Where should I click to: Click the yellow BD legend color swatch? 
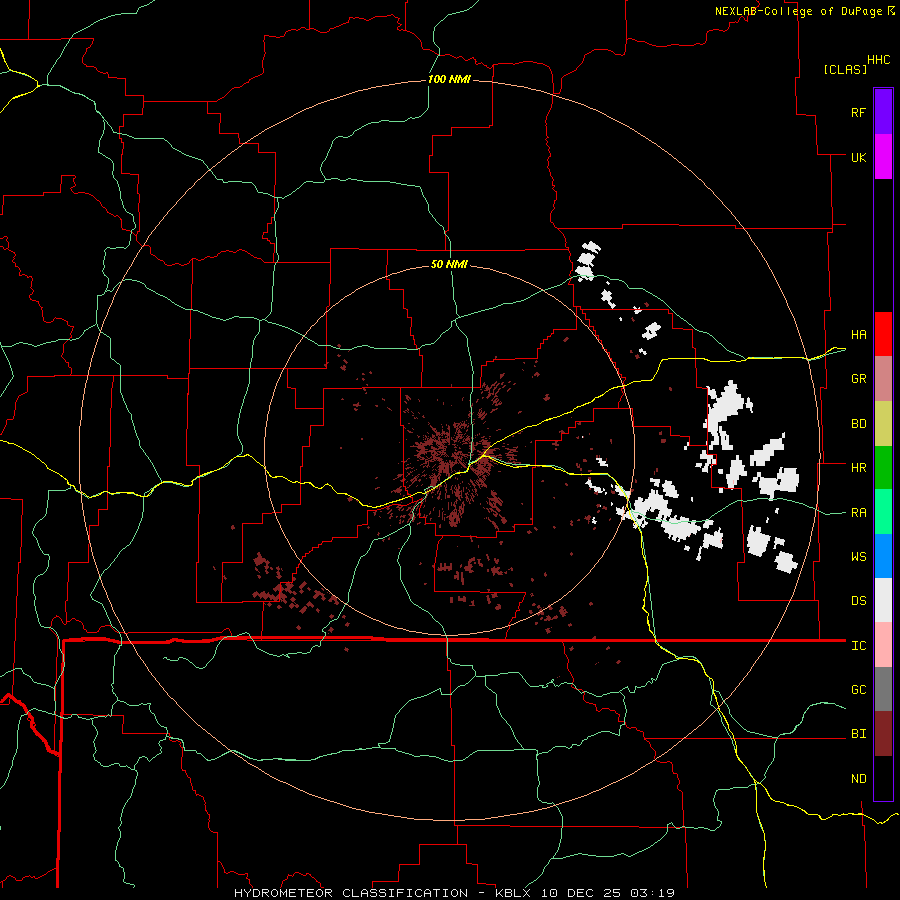pyautogui.click(x=883, y=424)
